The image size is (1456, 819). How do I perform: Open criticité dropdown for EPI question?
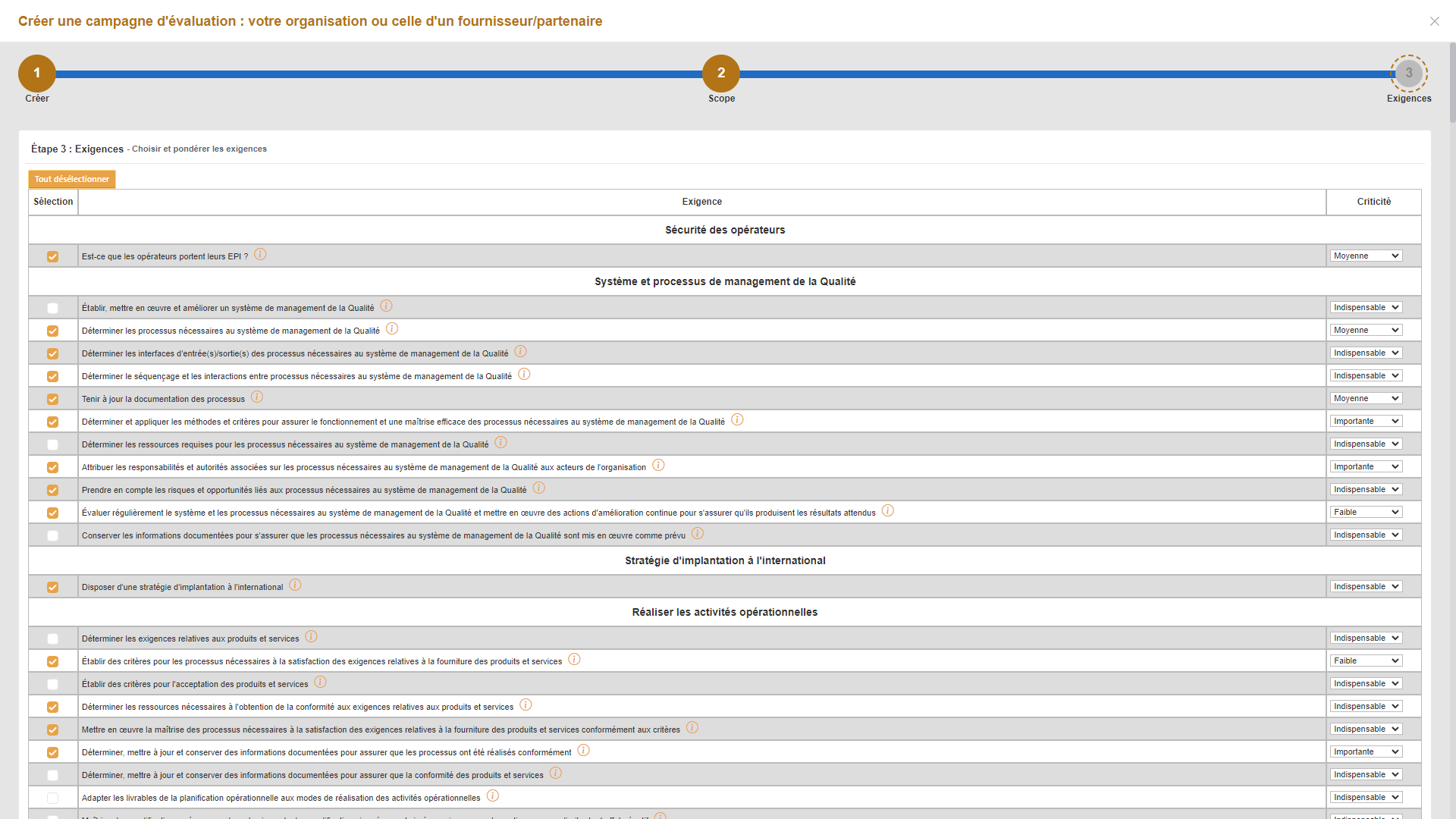tap(1365, 256)
